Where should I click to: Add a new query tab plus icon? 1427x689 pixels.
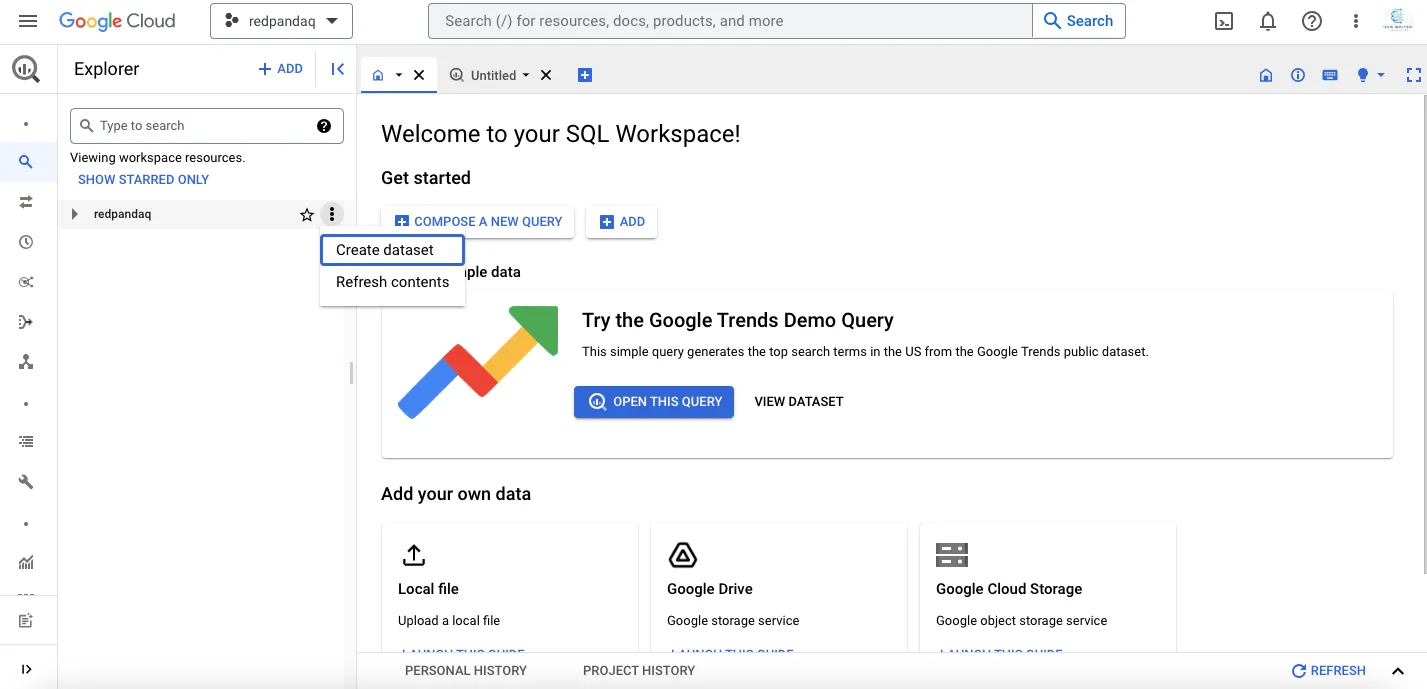[585, 75]
